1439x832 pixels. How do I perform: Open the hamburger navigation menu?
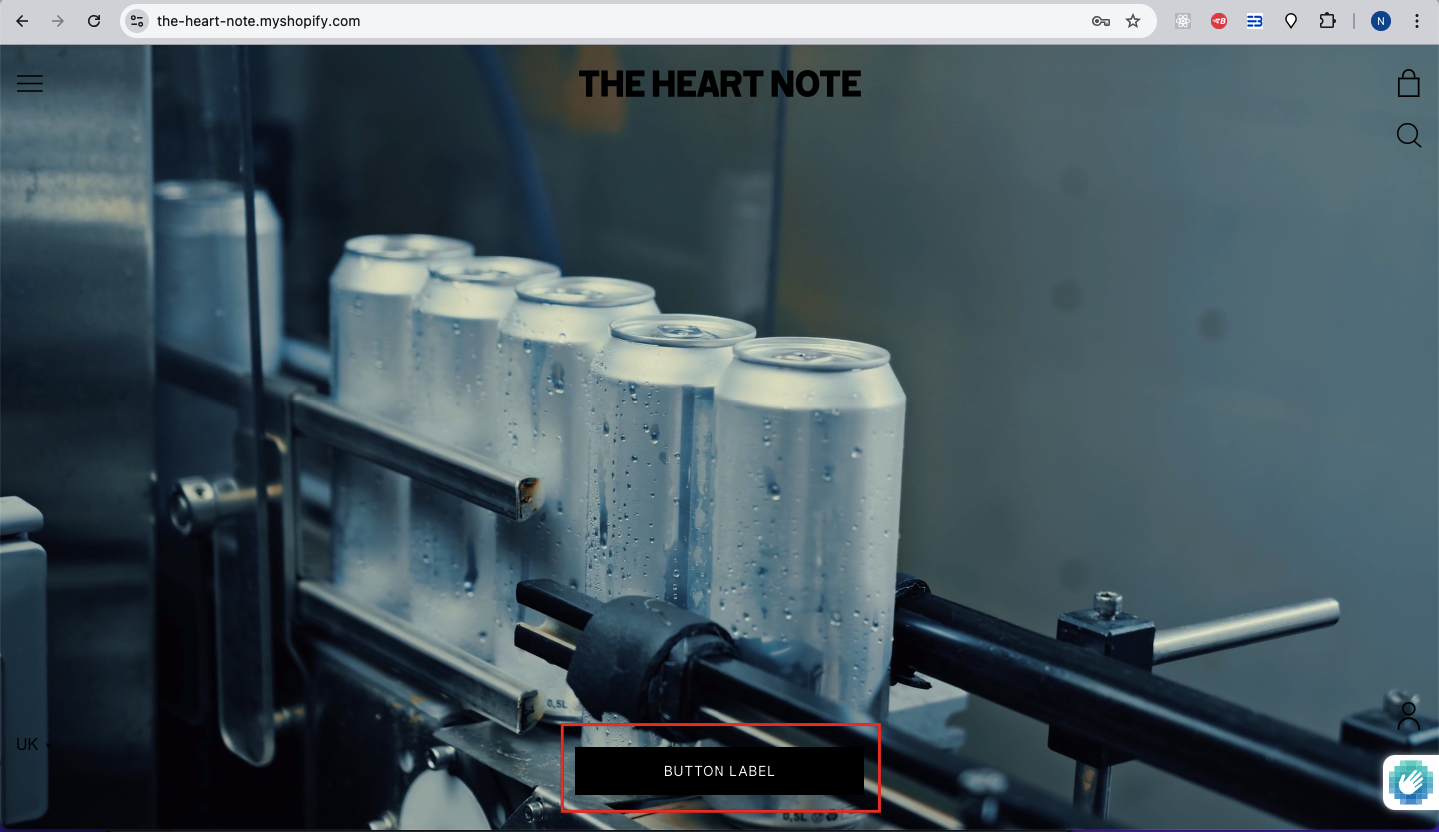30,84
